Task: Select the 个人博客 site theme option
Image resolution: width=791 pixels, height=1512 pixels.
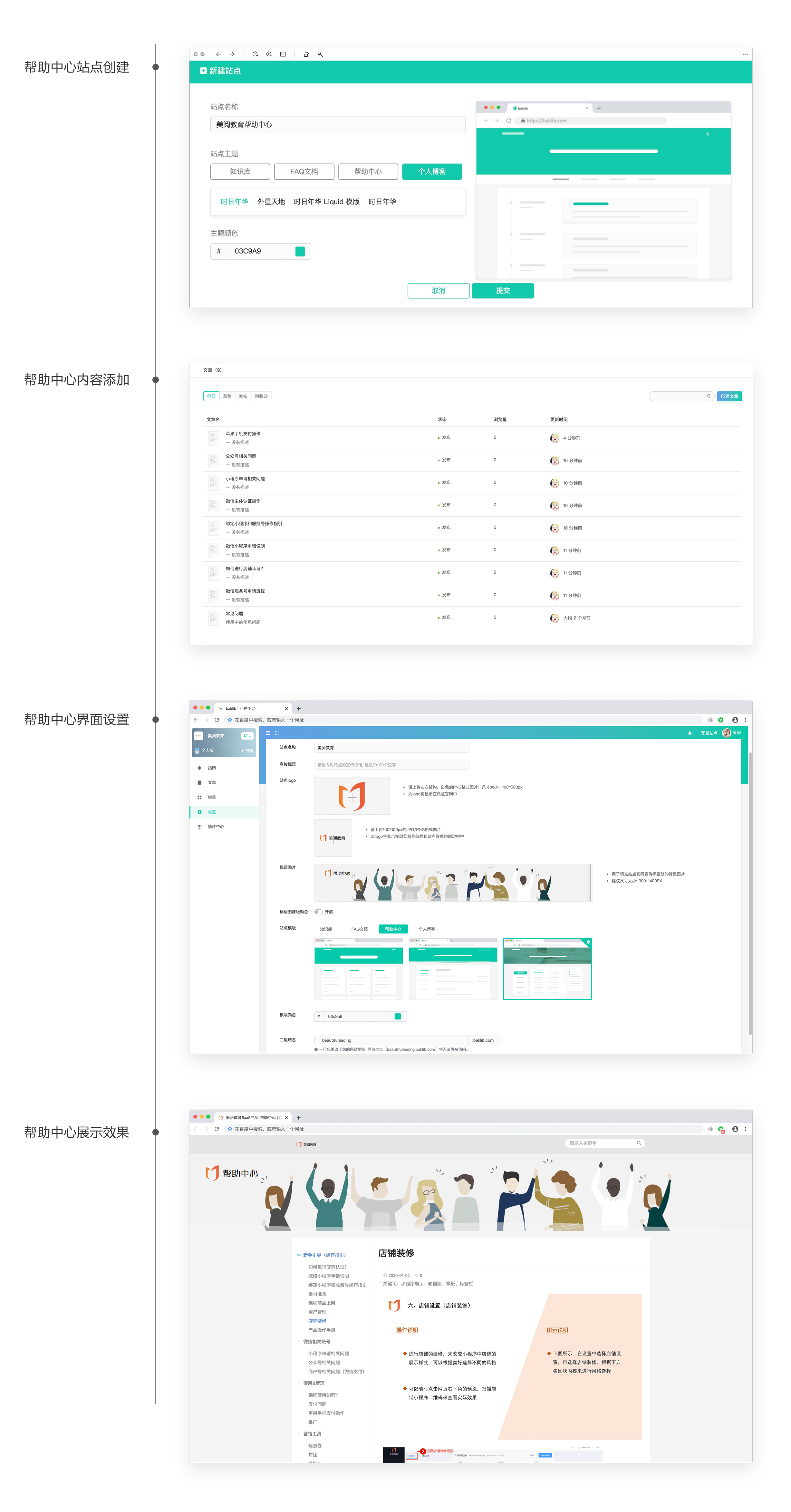Action: (432, 171)
